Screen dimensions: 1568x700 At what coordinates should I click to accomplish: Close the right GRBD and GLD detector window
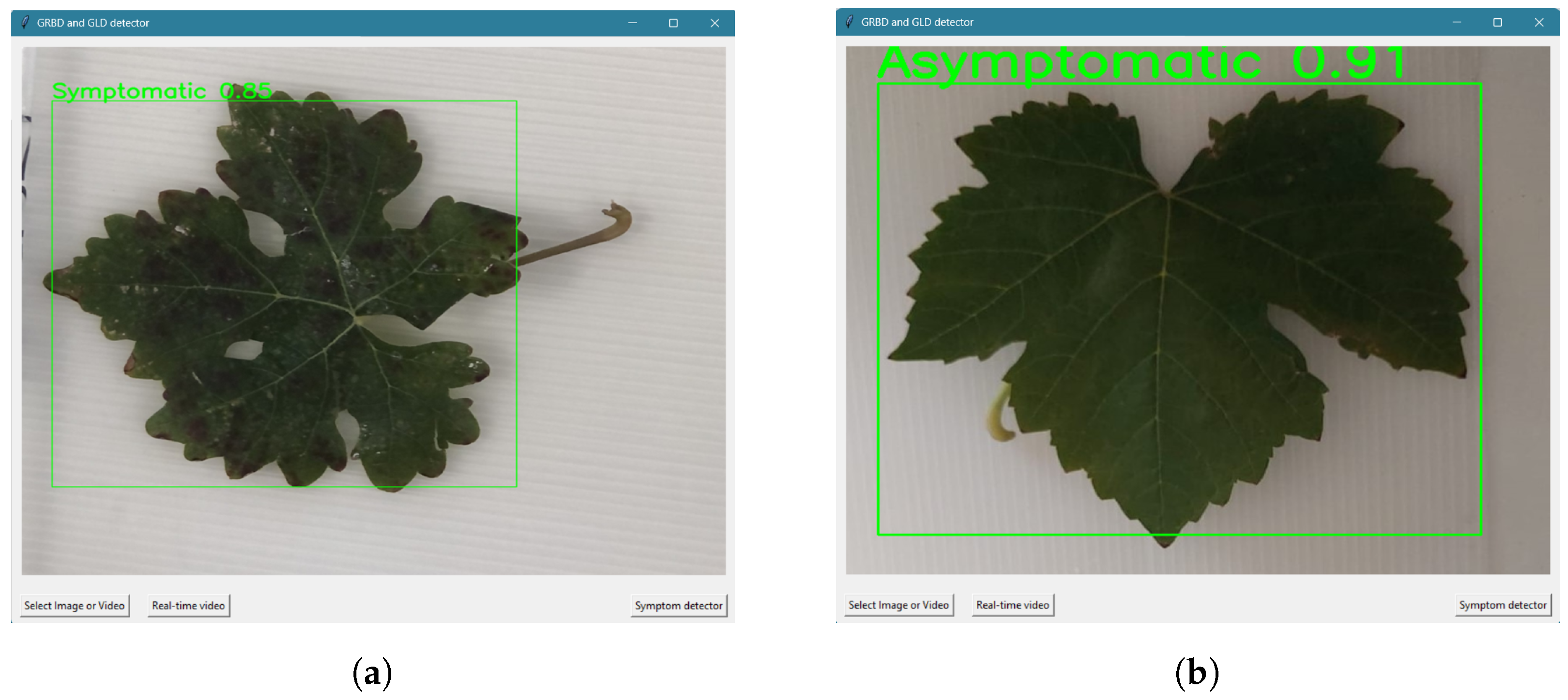click(1539, 23)
